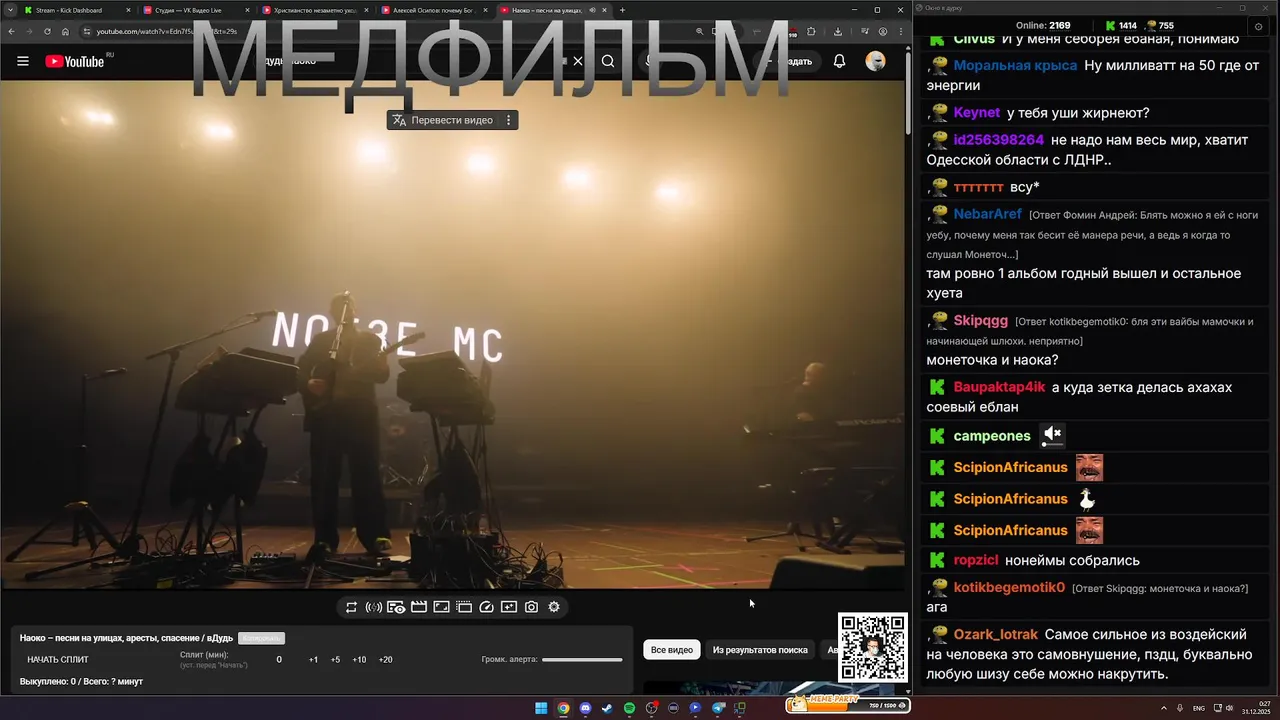The width and height of the screenshot is (1280, 720).
Task: Click the split minutes value field
Action: tap(279, 660)
